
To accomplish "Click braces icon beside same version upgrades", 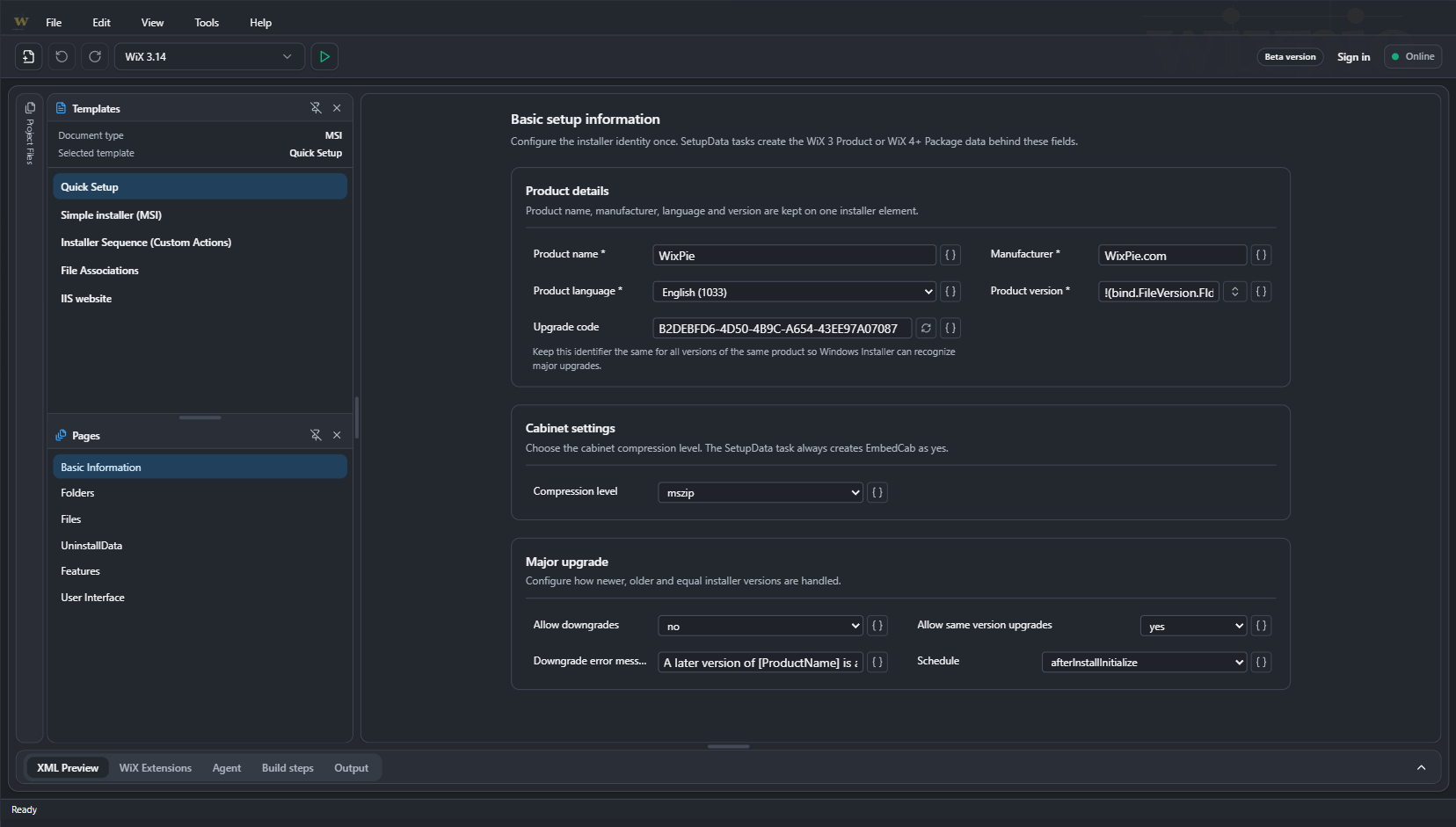I will point(1261,626).
